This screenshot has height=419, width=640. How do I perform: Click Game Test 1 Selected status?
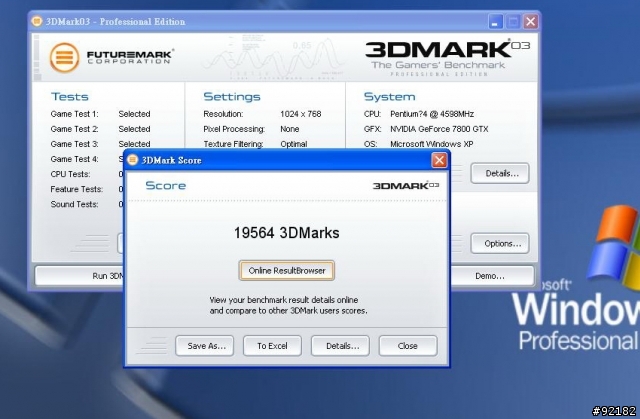pos(134,114)
